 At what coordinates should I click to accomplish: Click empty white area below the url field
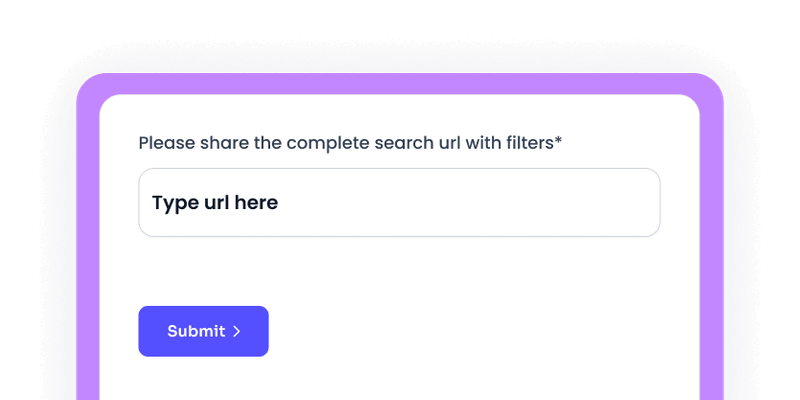tap(400, 270)
